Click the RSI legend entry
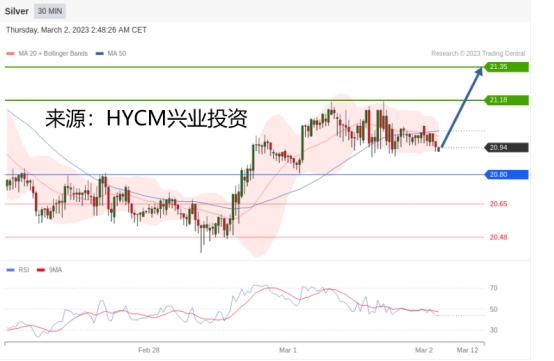Image resolution: width=554 pixels, height=361 pixels. click(18, 270)
